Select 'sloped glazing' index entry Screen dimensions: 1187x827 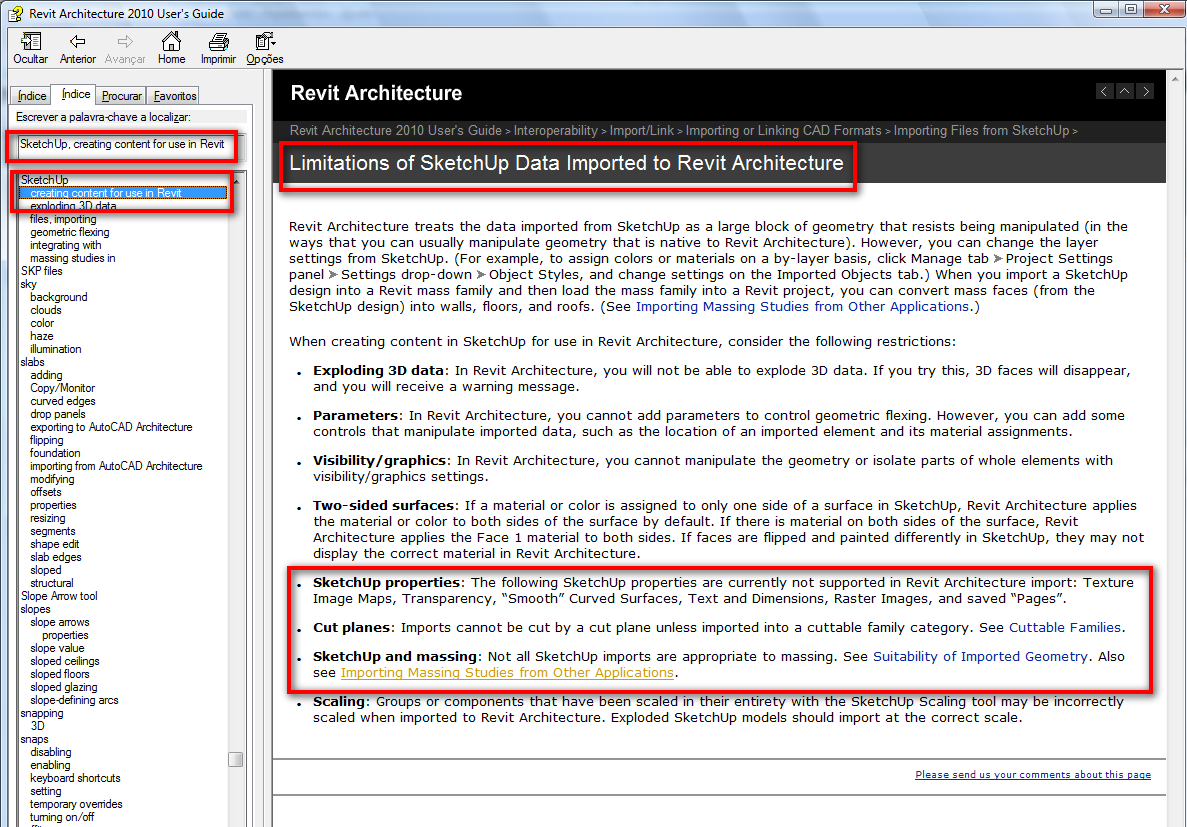64,687
